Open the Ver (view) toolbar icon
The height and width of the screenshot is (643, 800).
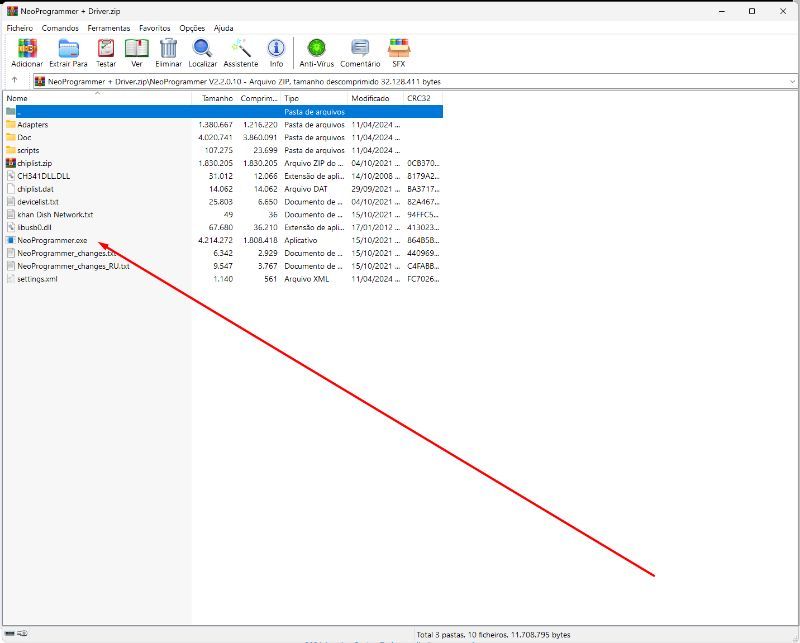click(137, 48)
